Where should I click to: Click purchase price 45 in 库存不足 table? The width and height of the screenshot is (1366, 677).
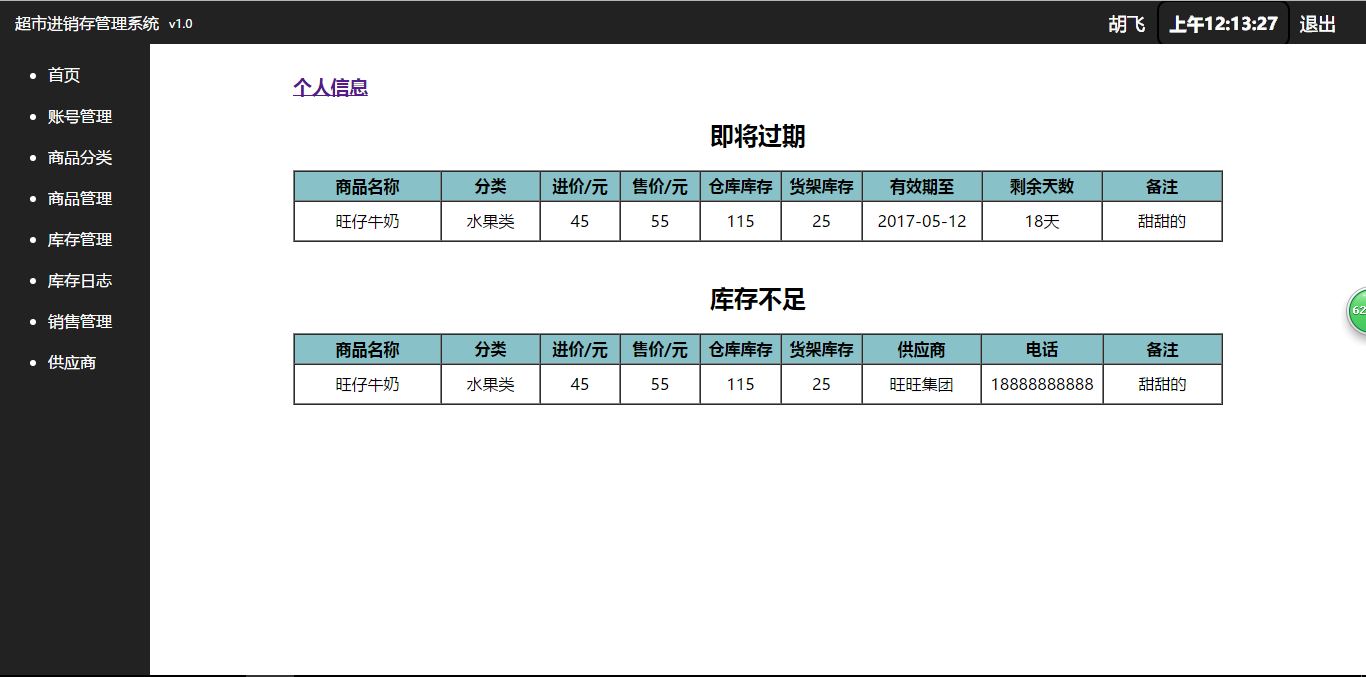point(580,384)
